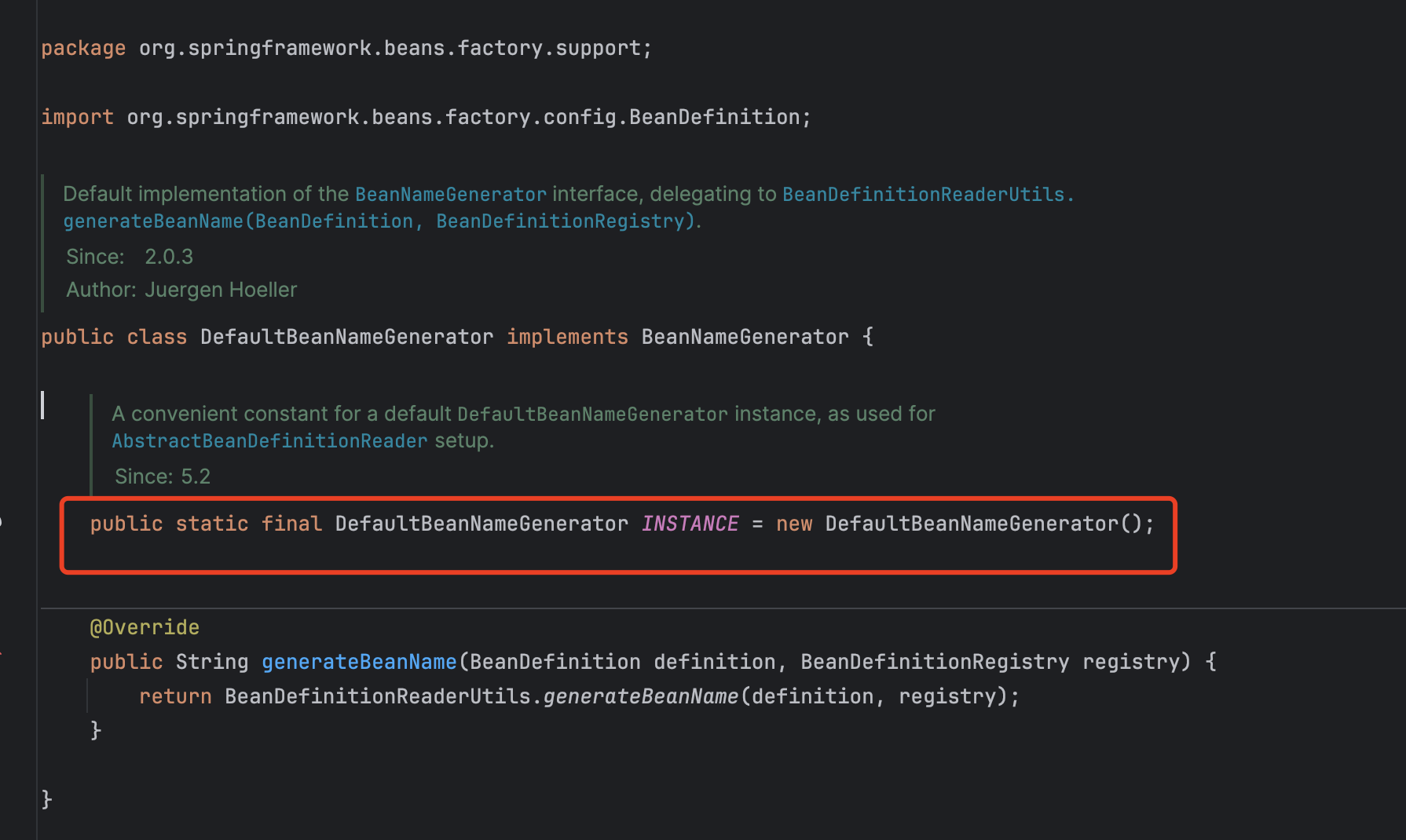Click the definition parameter name in the signature
The width and height of the screenshot is (1406, 840).
tap(714, 662)
